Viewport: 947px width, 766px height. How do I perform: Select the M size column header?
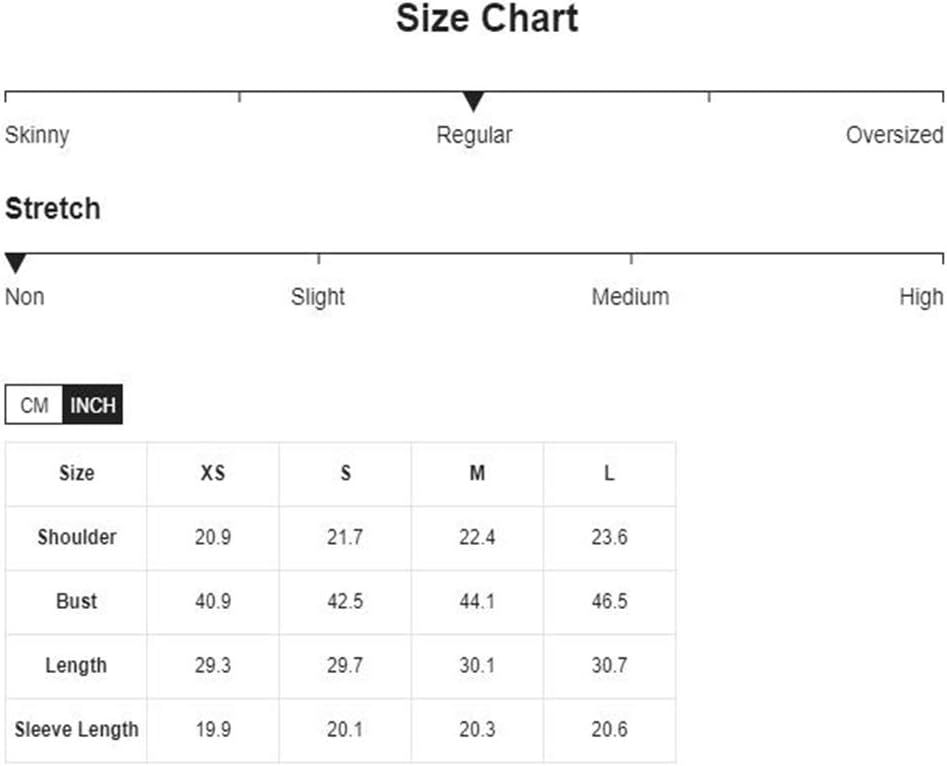pos(477,473)
